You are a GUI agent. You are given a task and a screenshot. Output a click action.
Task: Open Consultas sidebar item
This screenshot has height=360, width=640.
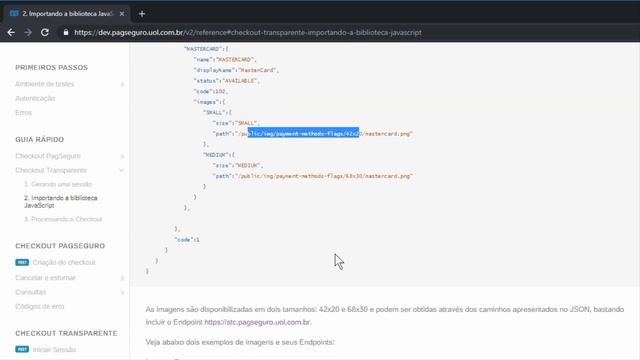tap(31, 292)
